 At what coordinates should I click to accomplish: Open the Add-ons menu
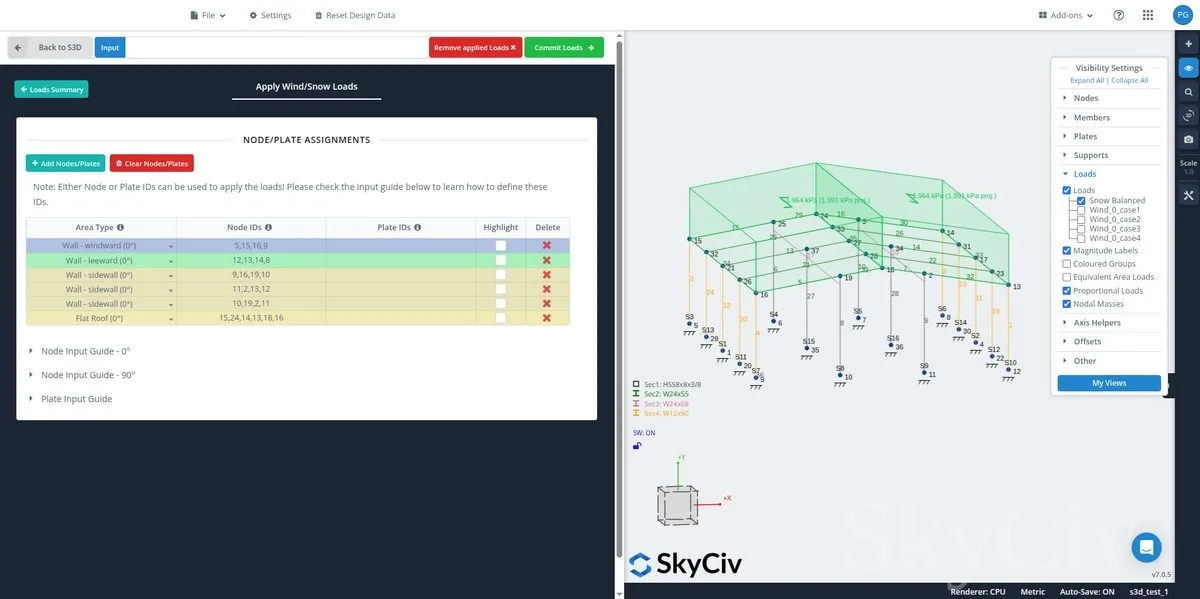click(1066, 15)
